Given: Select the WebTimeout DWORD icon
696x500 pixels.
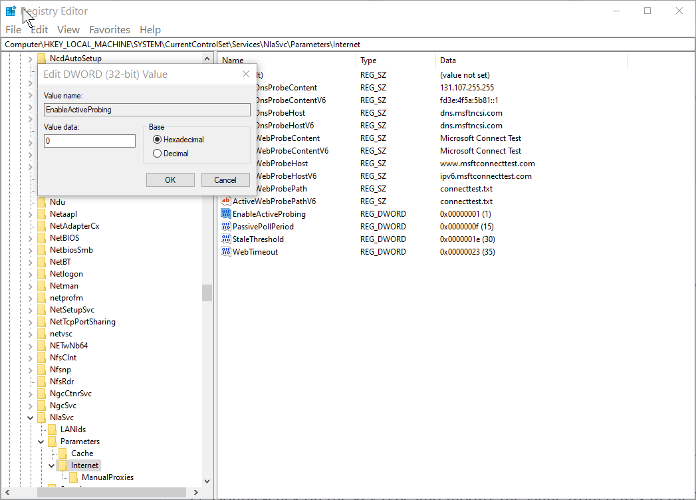Looking at the screenshot, I should pos(226,252).
